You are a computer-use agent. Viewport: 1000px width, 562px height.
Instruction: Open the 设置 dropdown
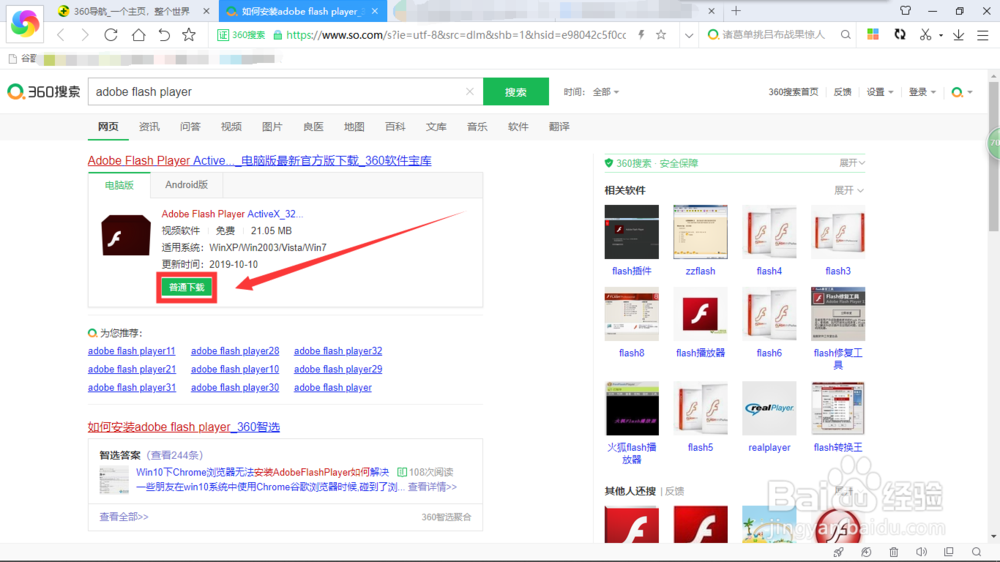879,92
